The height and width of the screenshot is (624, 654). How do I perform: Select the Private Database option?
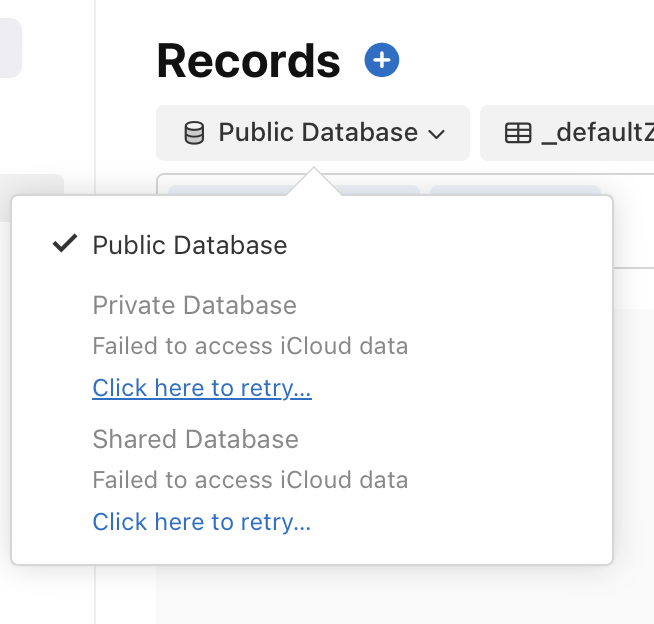click(194, 305)
